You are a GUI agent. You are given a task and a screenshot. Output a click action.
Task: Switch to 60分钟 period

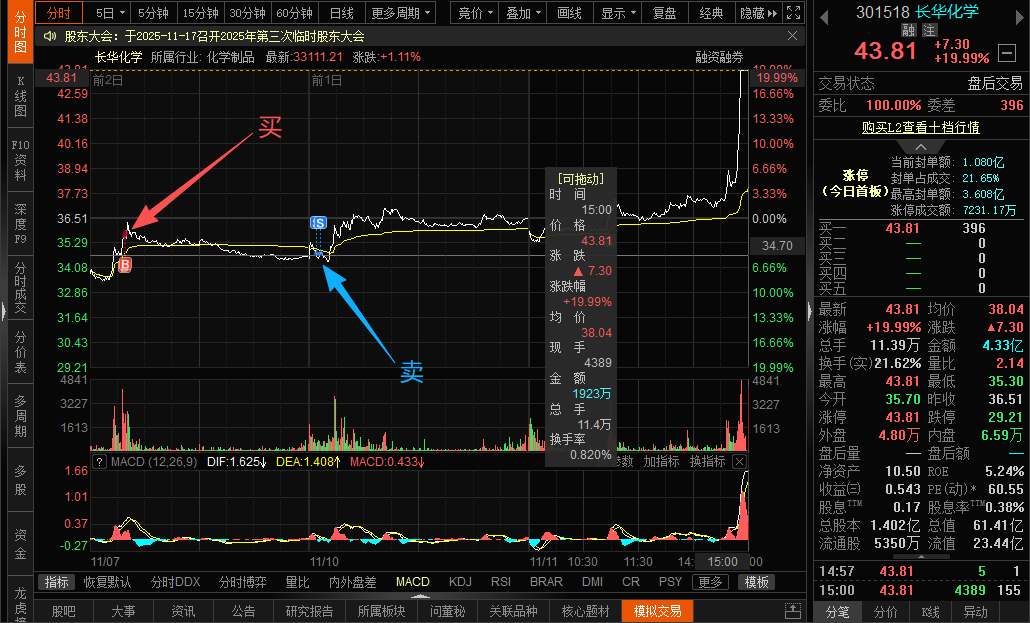(x=294, y=12)
